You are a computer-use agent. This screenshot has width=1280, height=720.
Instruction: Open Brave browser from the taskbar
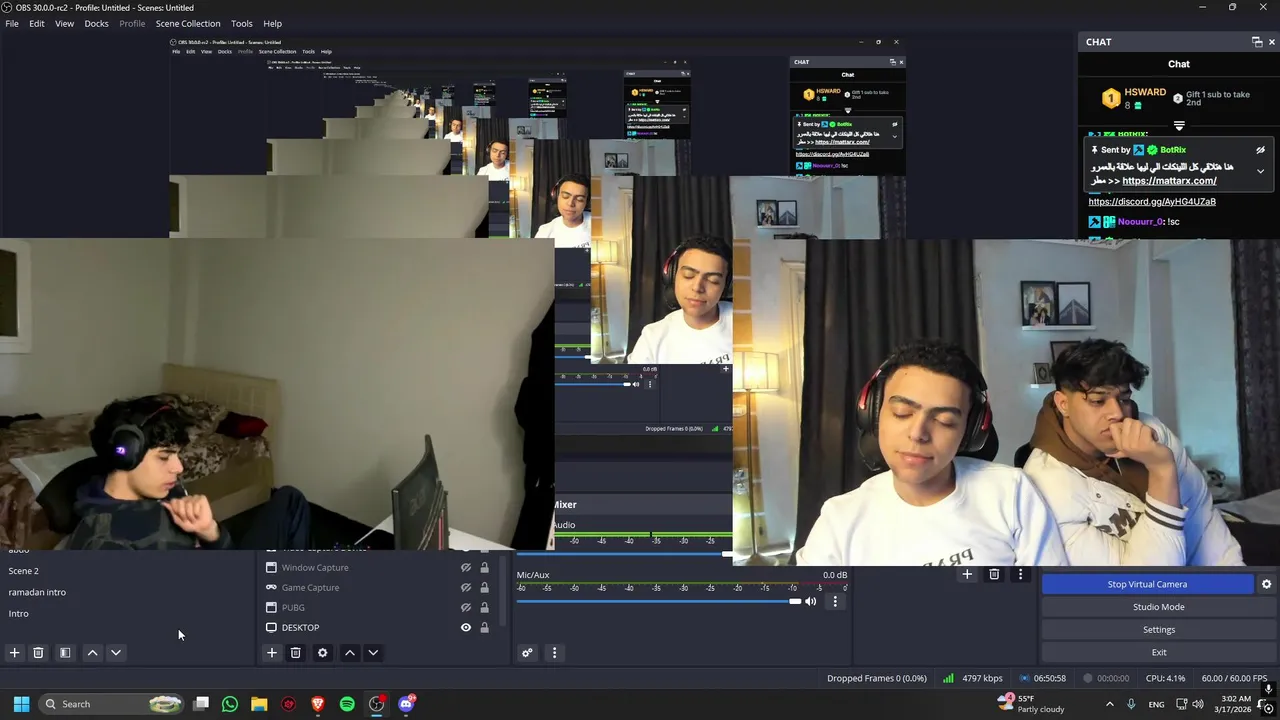pos(318,704)
